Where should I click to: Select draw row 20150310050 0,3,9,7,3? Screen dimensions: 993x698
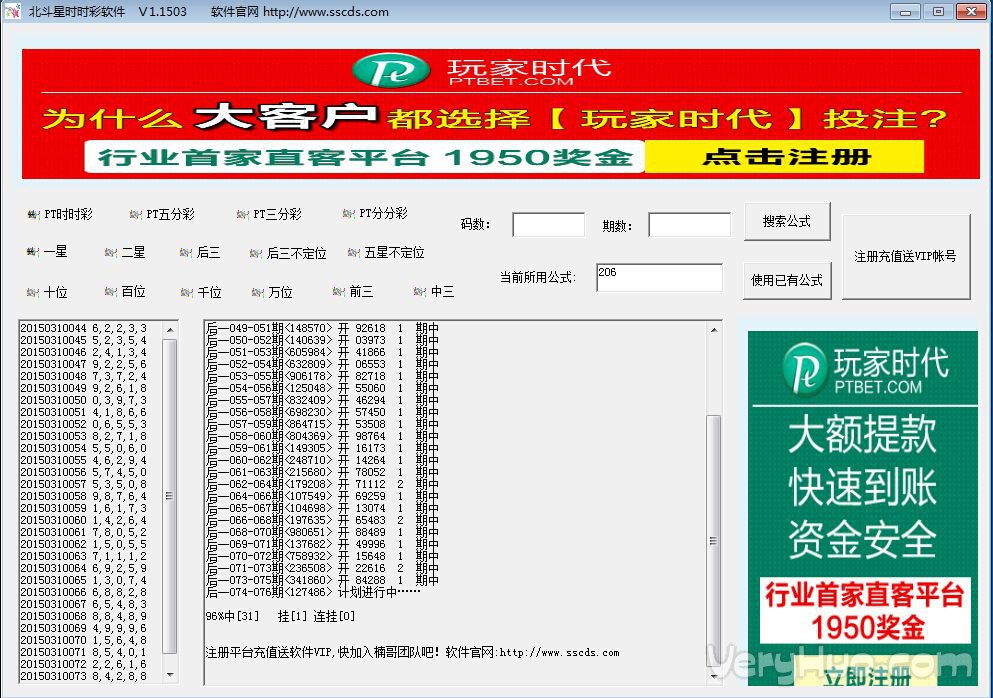84,400
